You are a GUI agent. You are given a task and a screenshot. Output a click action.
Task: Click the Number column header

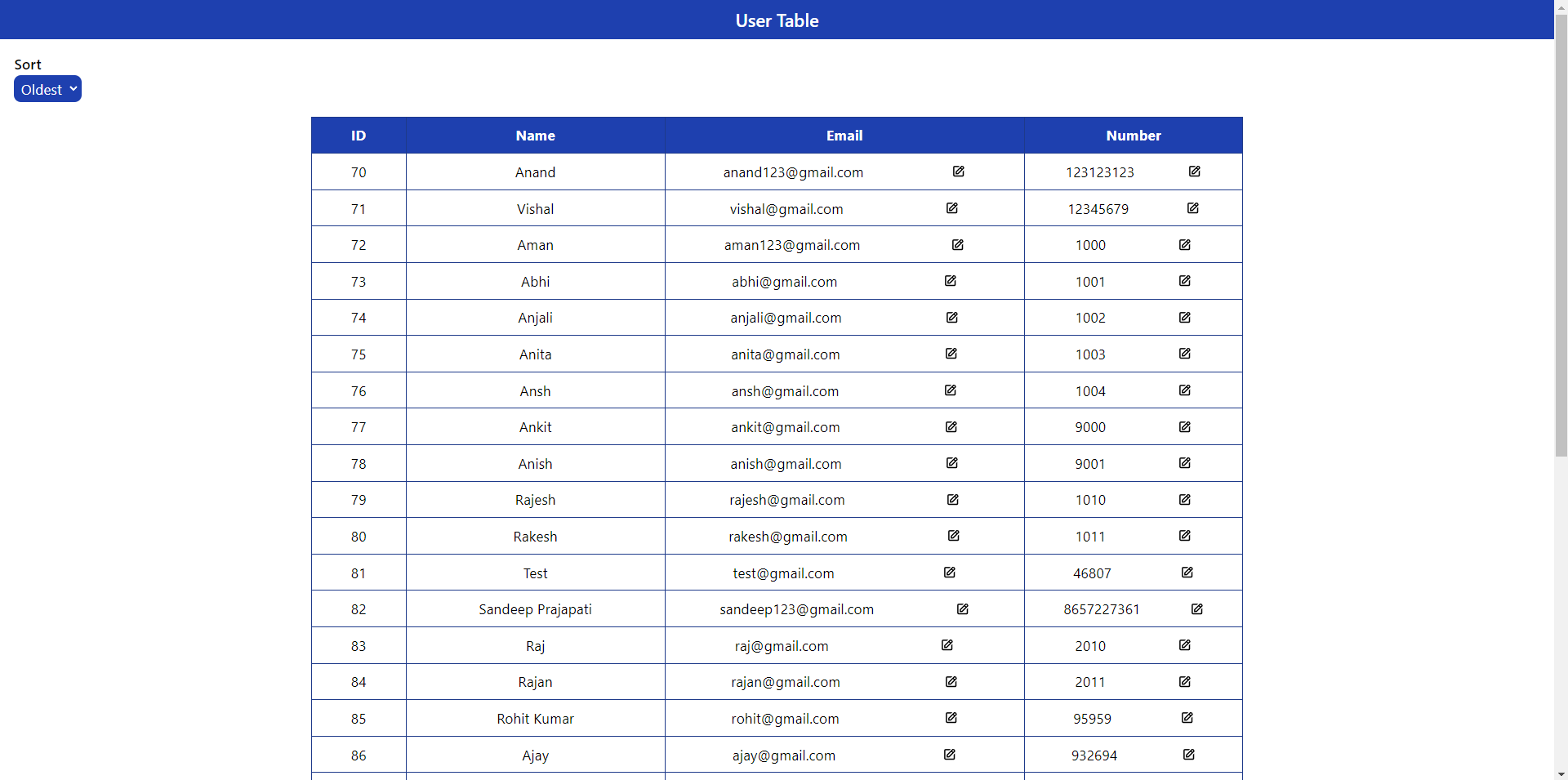[1134, 136]
